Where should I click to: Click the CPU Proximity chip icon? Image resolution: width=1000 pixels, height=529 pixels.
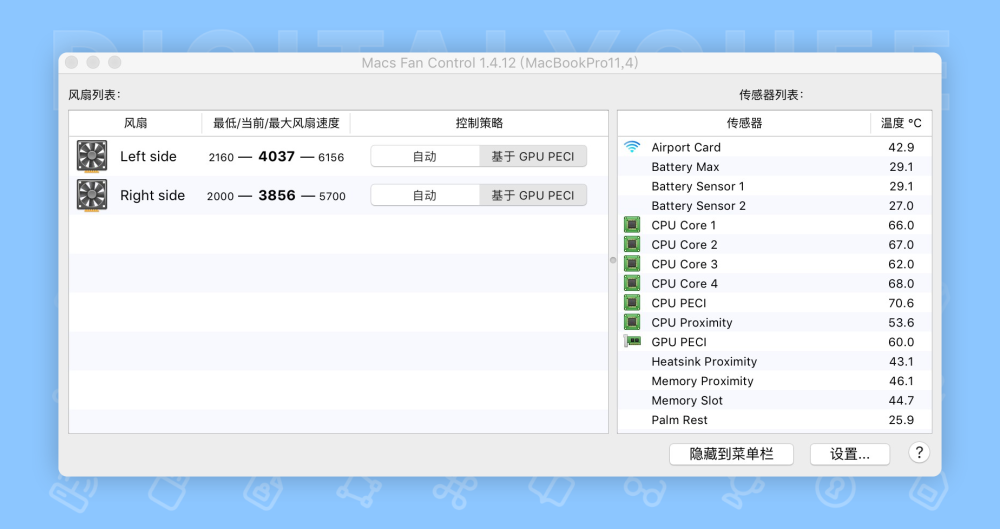point(631,322)
